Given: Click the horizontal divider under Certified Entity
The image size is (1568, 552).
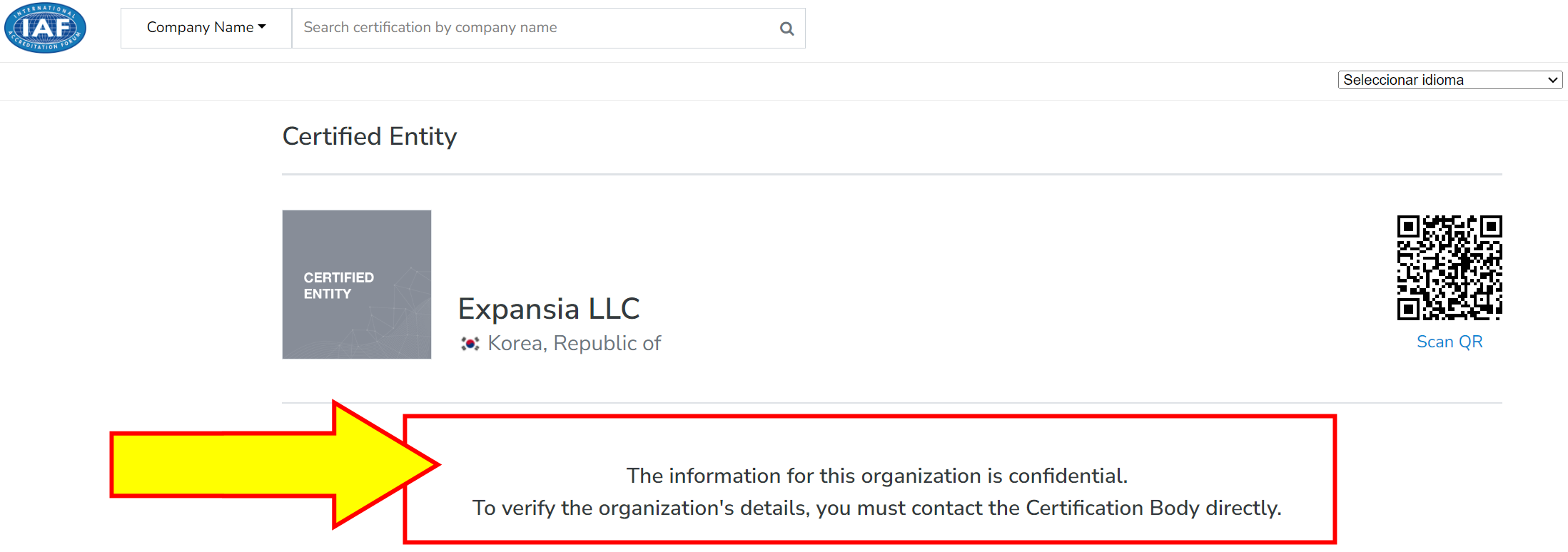Looking at the screenshot, I should (x=891, y=174).
